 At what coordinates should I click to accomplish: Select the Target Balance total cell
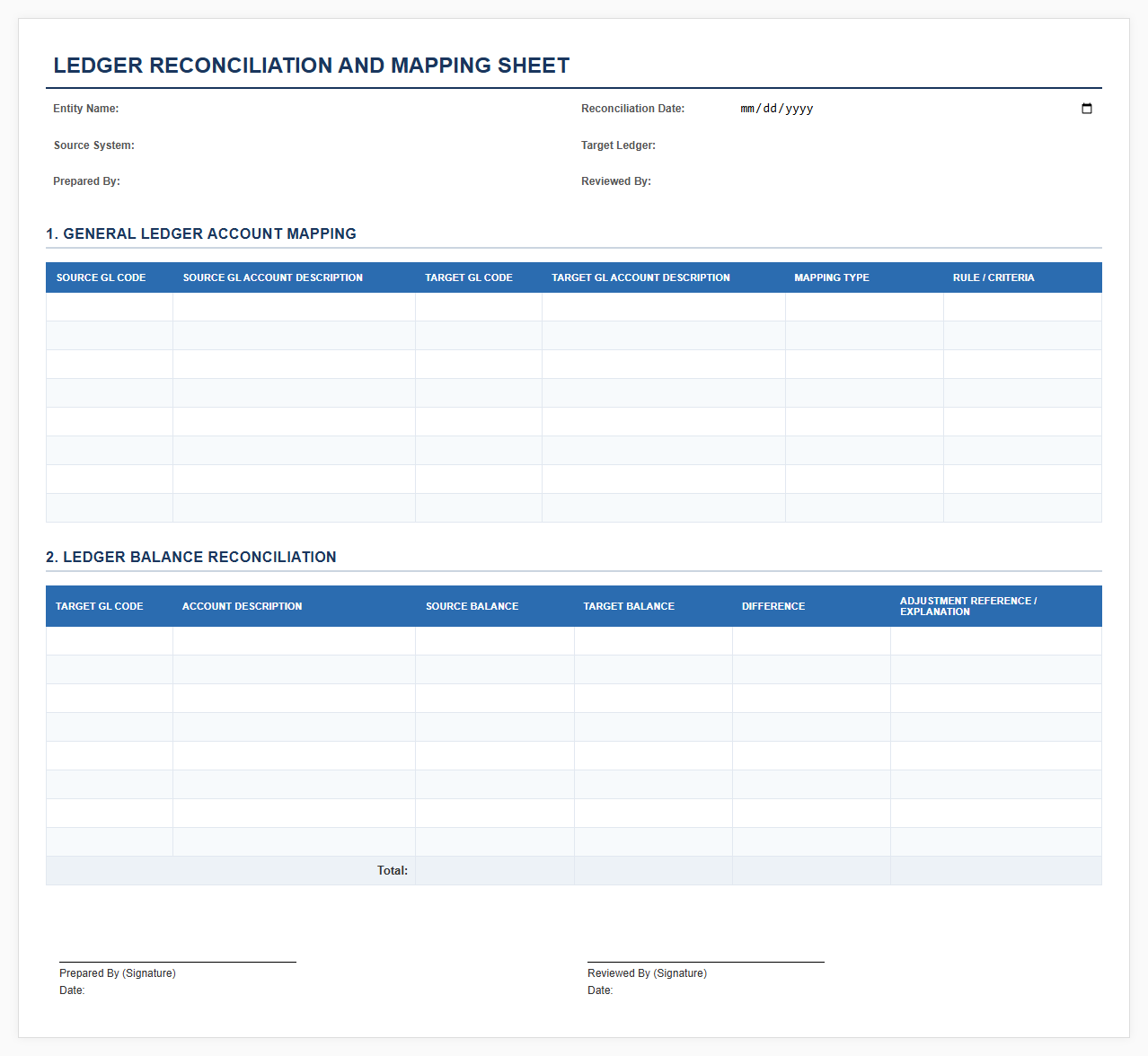click(653, 871)
